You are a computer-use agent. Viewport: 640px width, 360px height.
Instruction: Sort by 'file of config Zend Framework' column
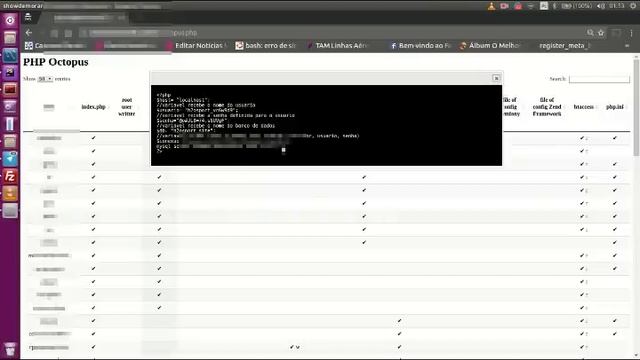[x=547, y=107]
